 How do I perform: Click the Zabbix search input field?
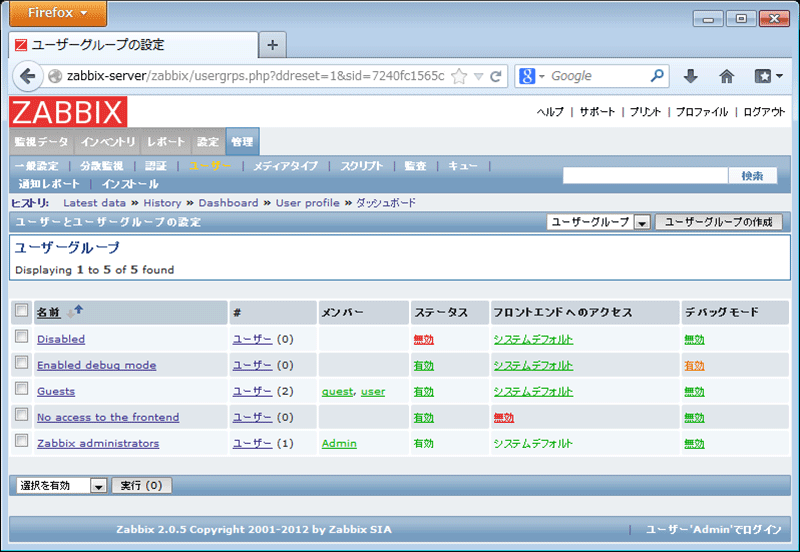click(645, 175)
